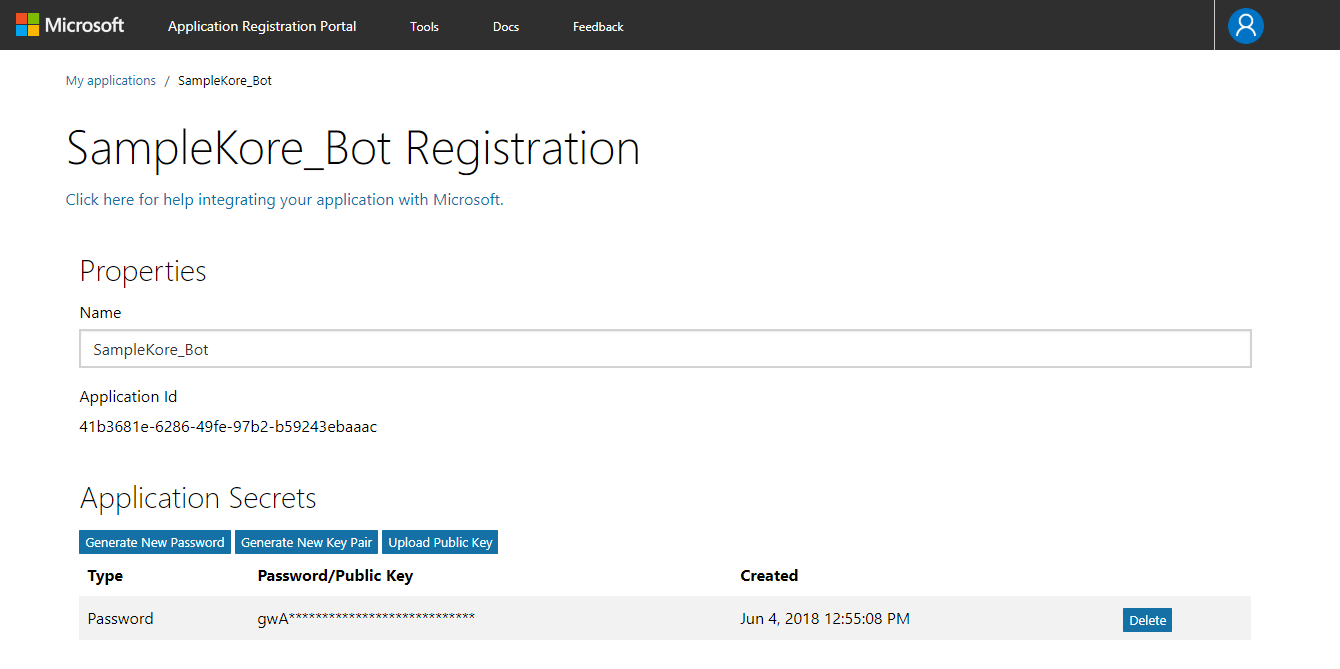
Task: Click the Created column header
Action: click(x=769, y=576)
